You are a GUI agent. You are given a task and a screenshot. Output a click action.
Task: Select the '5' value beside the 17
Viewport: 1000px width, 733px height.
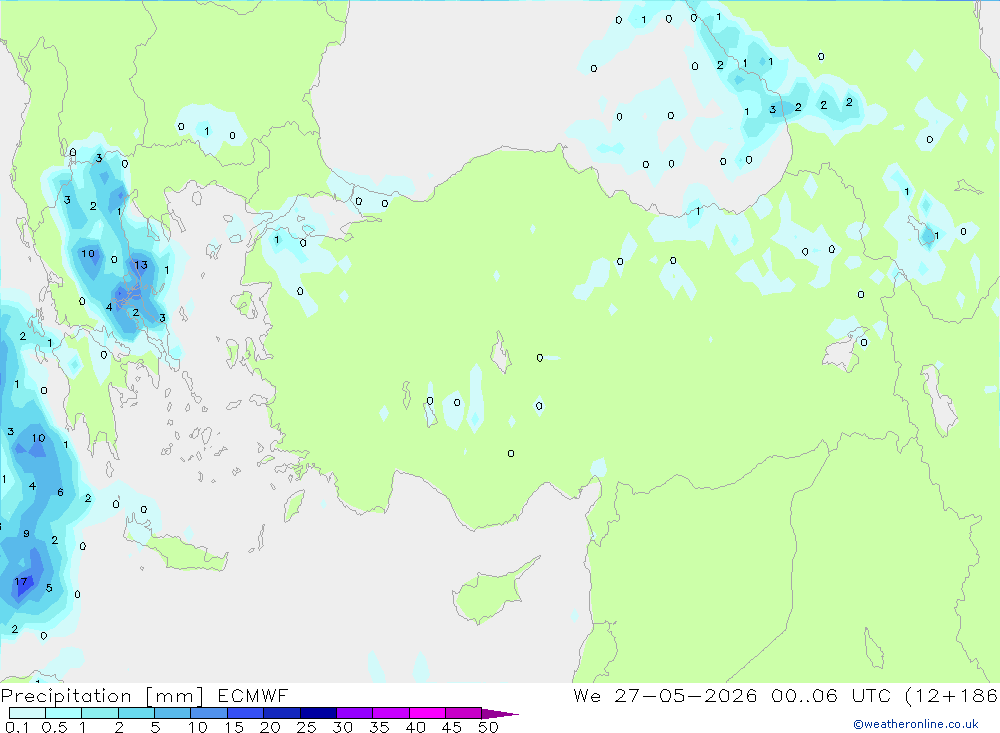49,588
